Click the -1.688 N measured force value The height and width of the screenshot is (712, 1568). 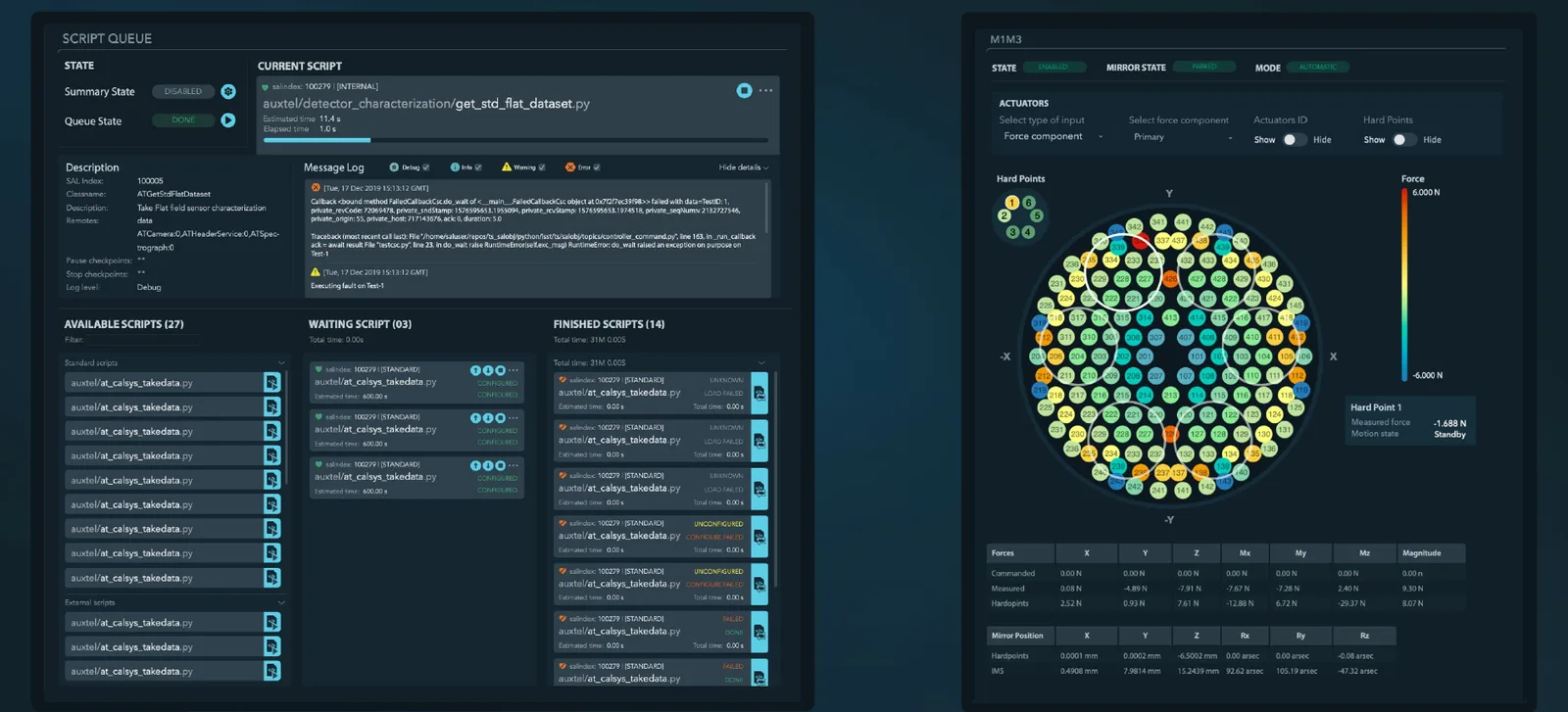tap(1449, 424)
